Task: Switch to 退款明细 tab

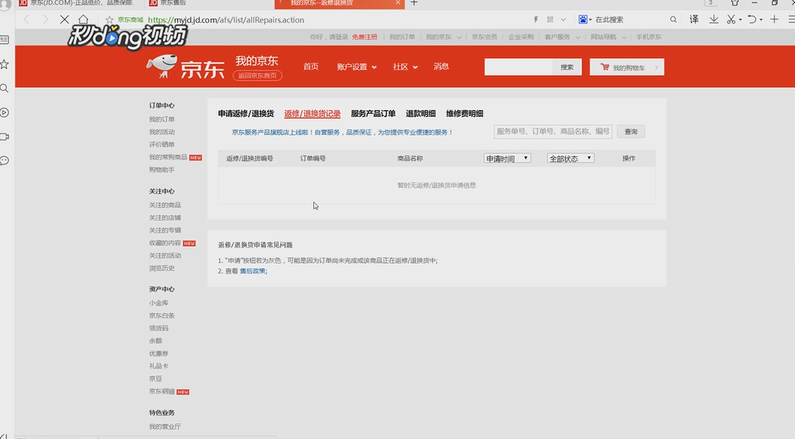Action: click(420, 114)
